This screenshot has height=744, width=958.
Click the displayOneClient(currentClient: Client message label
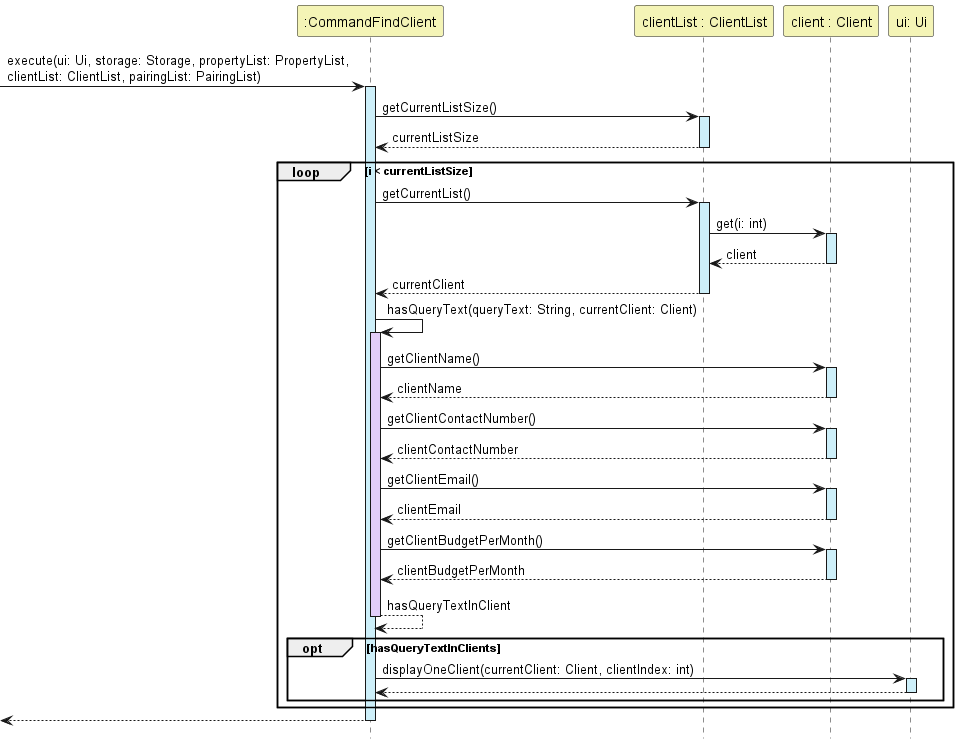538,669
